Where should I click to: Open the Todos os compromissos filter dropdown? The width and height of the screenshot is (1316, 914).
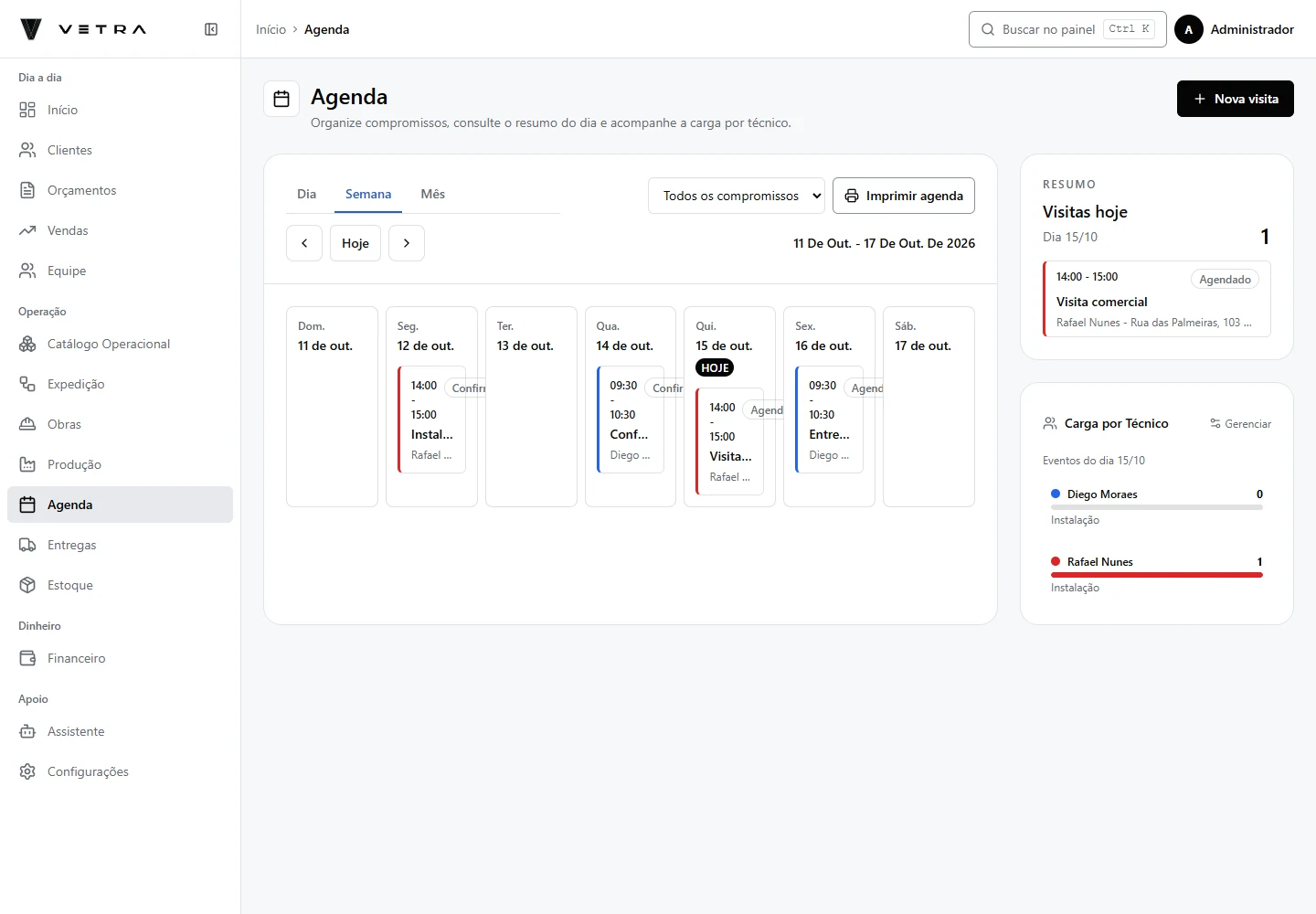point(737,196)
